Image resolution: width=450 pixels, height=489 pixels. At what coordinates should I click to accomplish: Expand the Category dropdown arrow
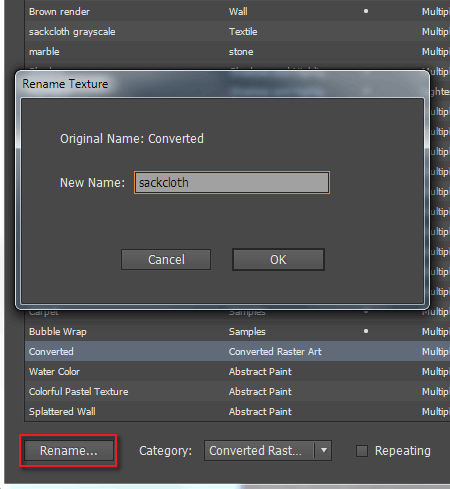(x=323, y=451)
